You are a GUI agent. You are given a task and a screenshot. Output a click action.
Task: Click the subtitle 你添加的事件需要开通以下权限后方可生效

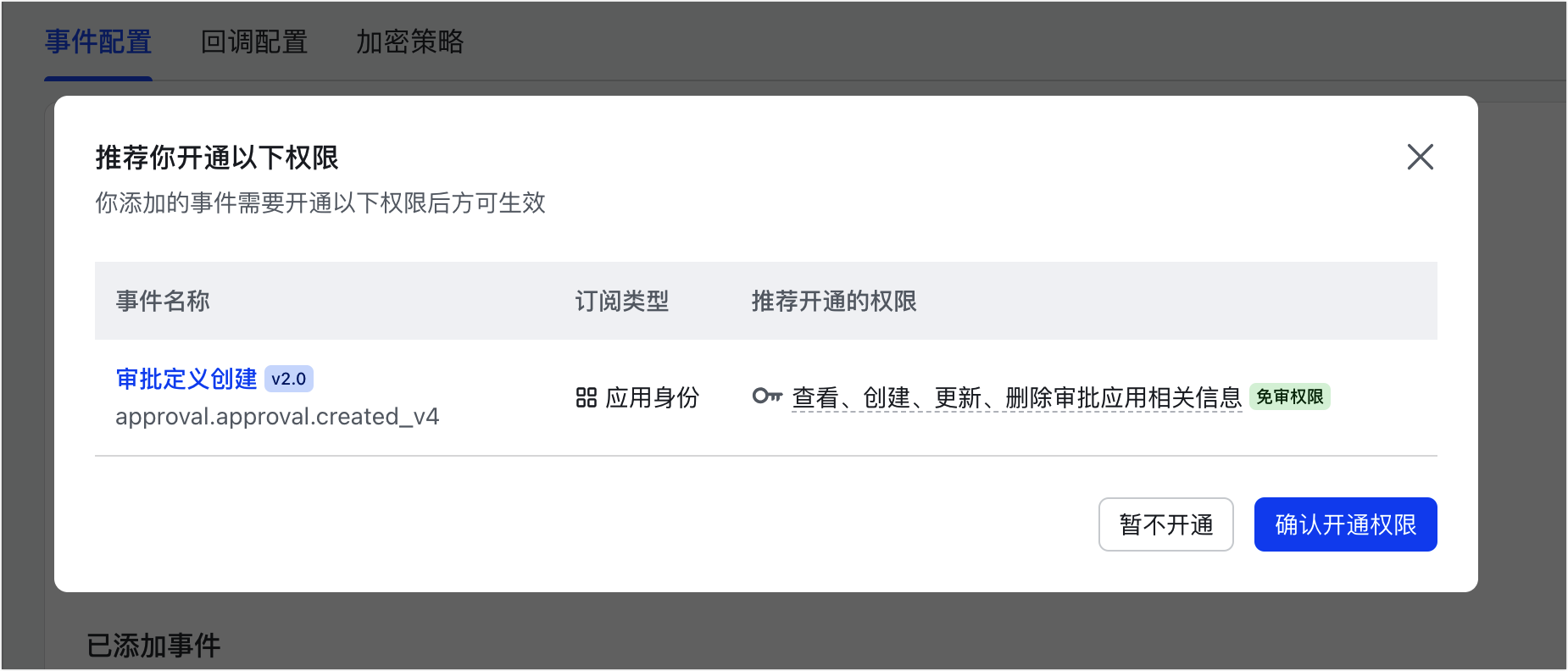[x=320, y=202]
